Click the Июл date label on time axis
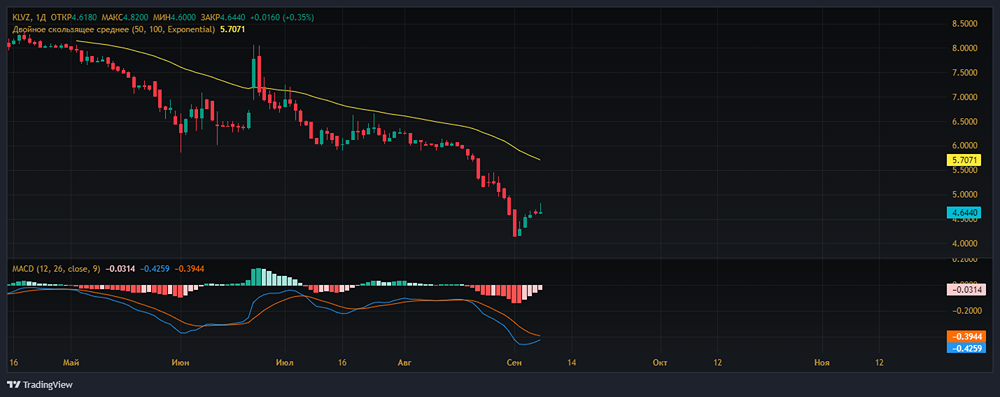Image resolution: width=1000 pixels, height=397 pixels. pos(286,363)
